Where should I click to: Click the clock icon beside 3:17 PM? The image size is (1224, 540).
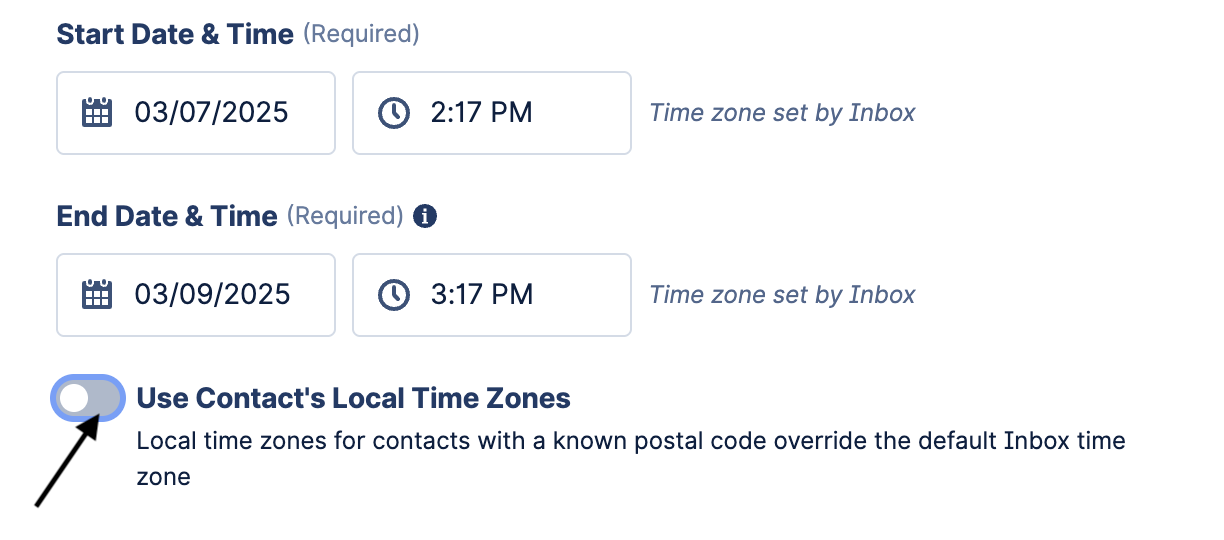click(394, 295)
